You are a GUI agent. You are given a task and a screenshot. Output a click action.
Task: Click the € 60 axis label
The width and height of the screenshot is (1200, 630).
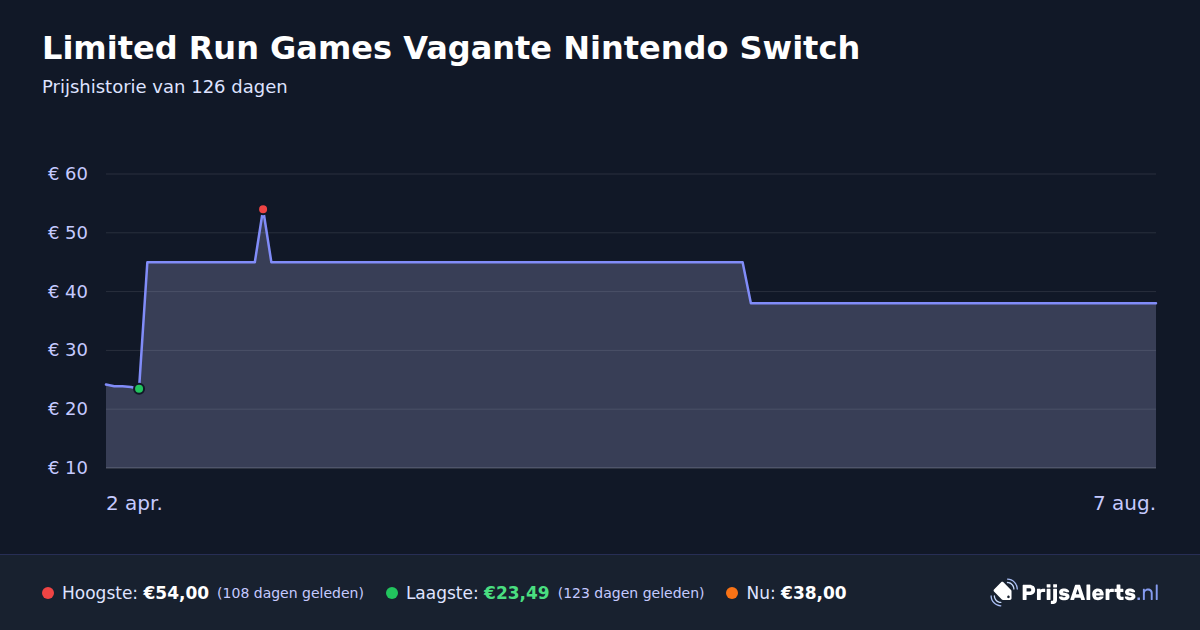(68, 174)
